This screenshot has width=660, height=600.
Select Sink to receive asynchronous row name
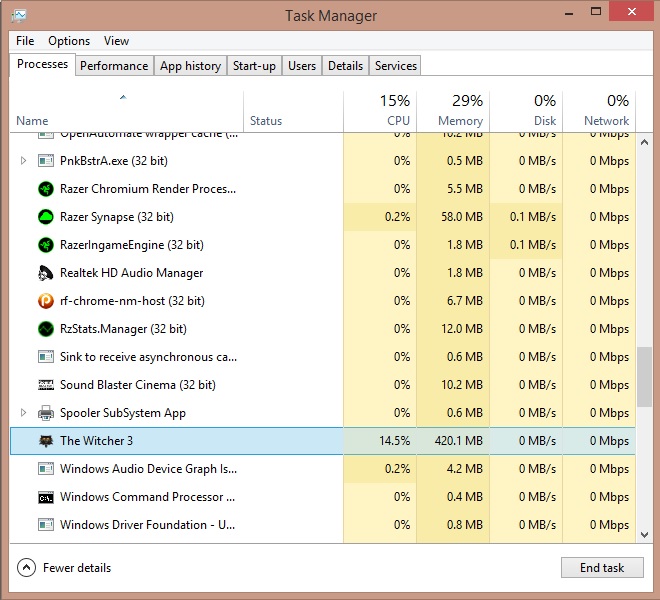click(x=149, y=357)
